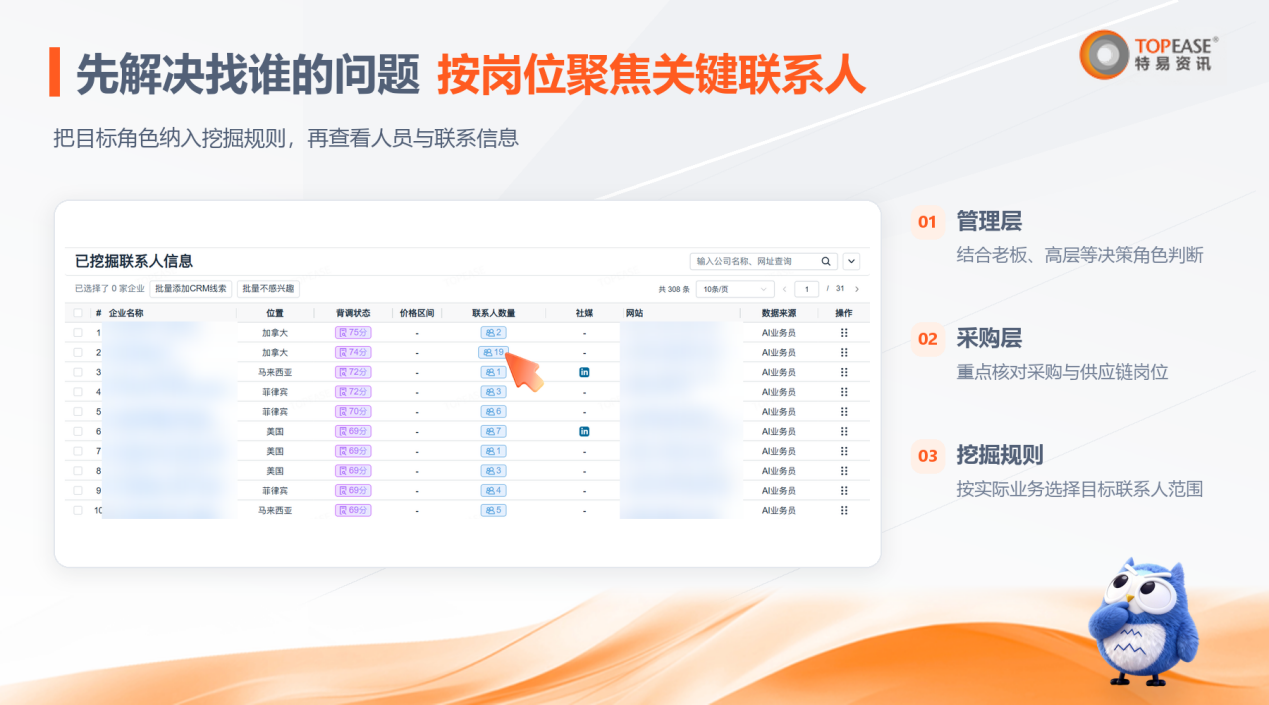This screenshot has width=1269, height=705.
Task: Open the 10条/页 page size dropdown
Action: (x=735, y=289)
